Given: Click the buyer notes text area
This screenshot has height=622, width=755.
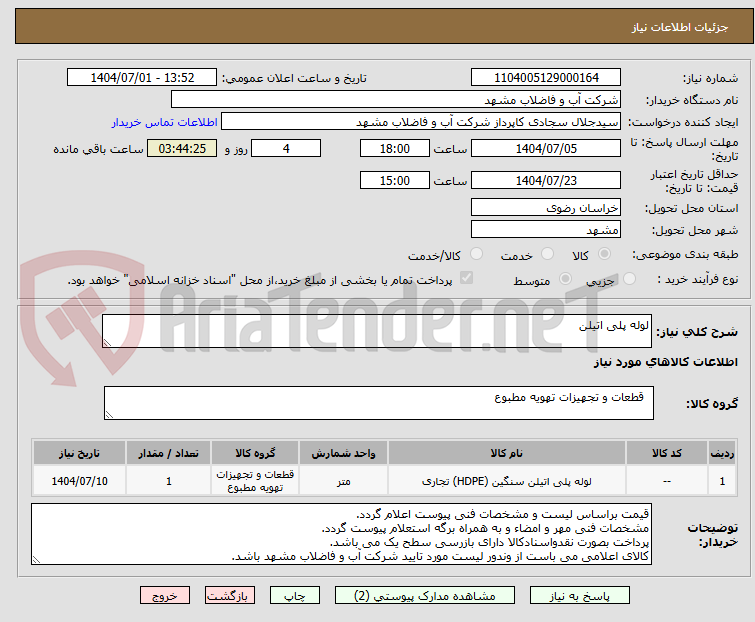Looking at the screenshot, I should [x=341, y=534].
